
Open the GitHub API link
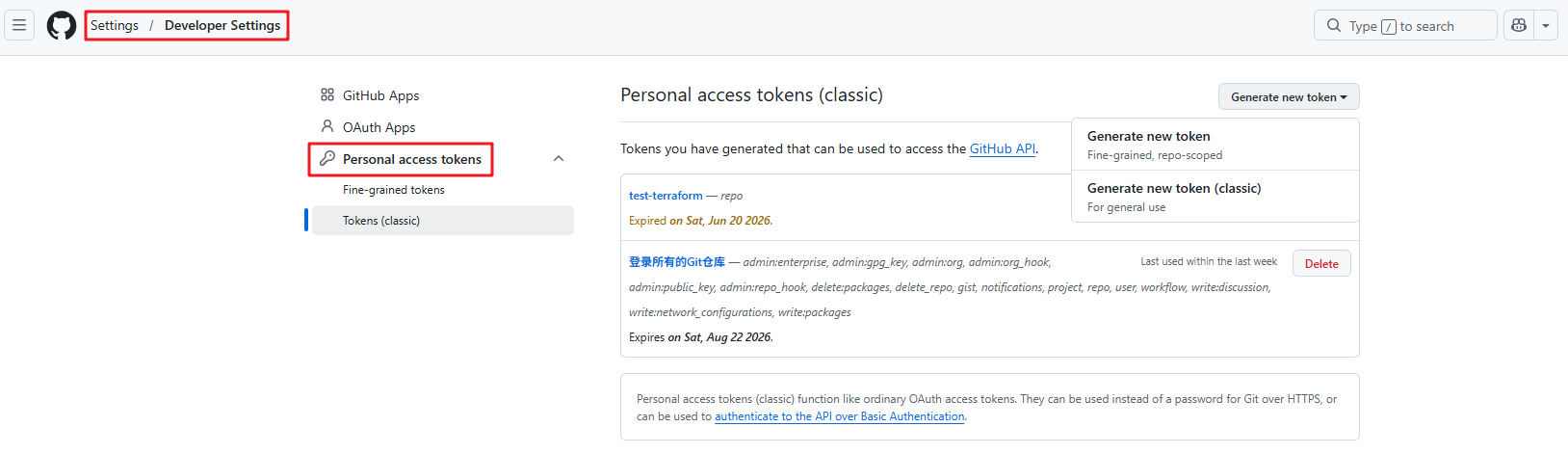pos(1003,148)
